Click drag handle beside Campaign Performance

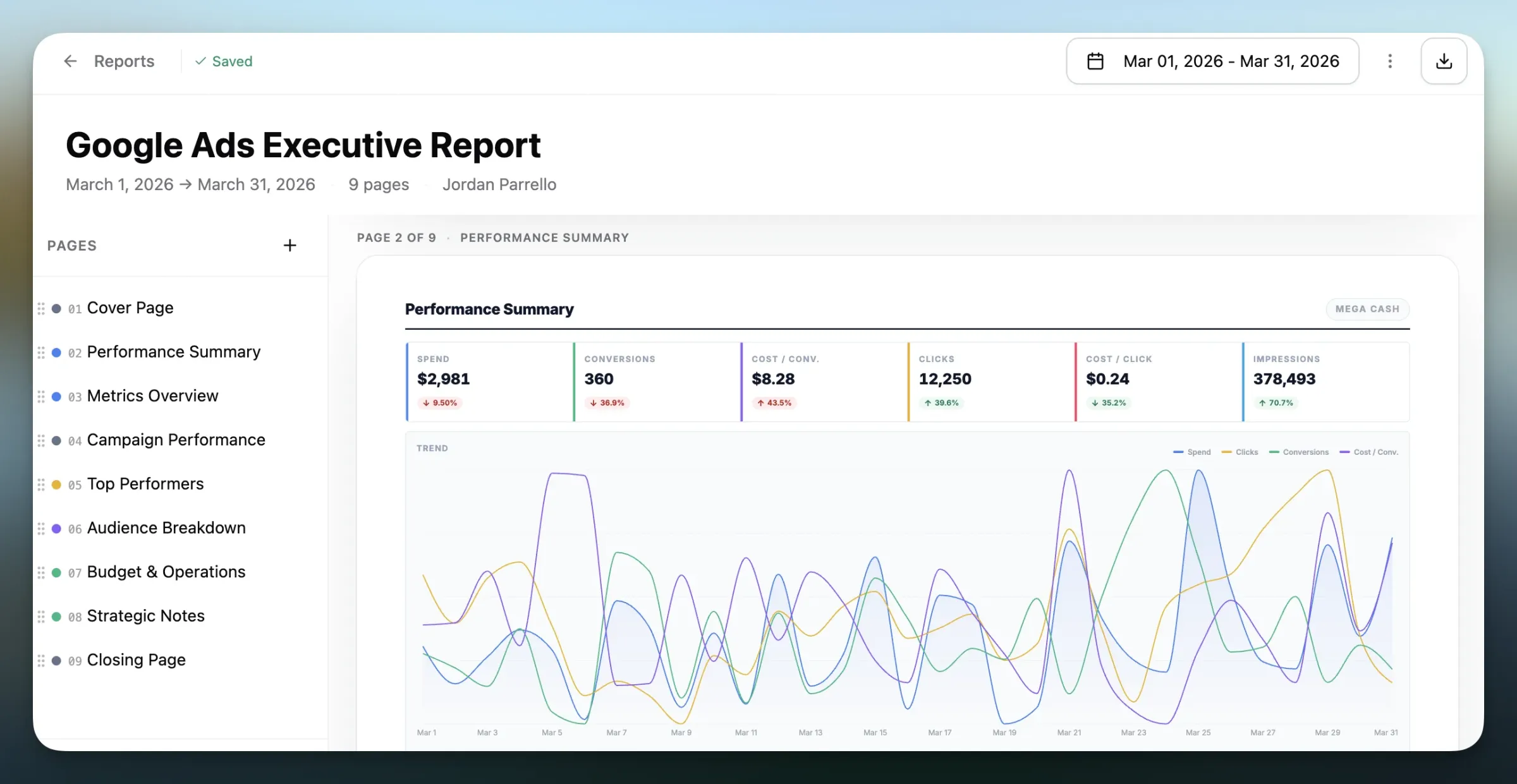(x=41, y=440)
